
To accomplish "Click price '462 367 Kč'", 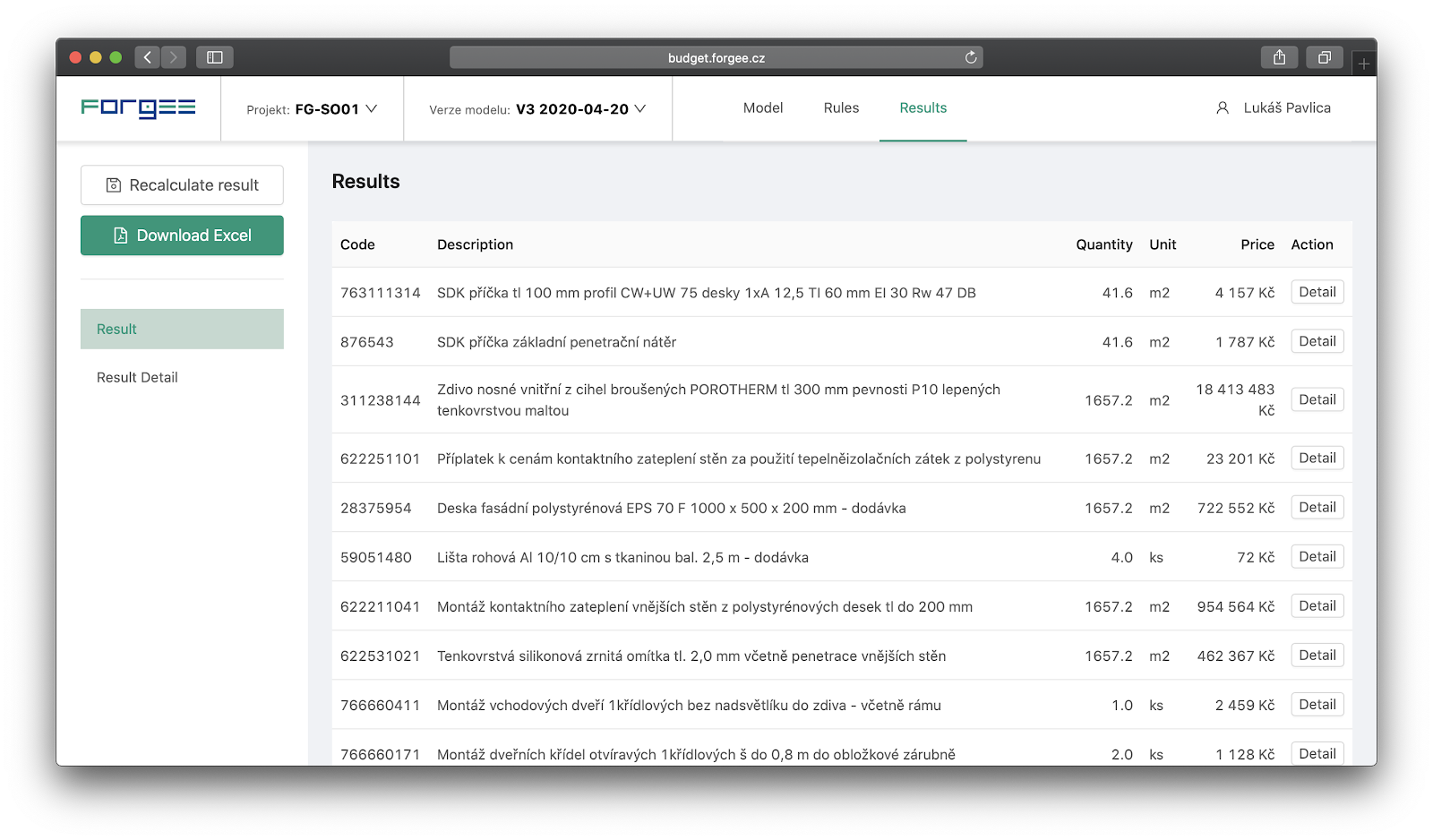I will coord(1236,656).
